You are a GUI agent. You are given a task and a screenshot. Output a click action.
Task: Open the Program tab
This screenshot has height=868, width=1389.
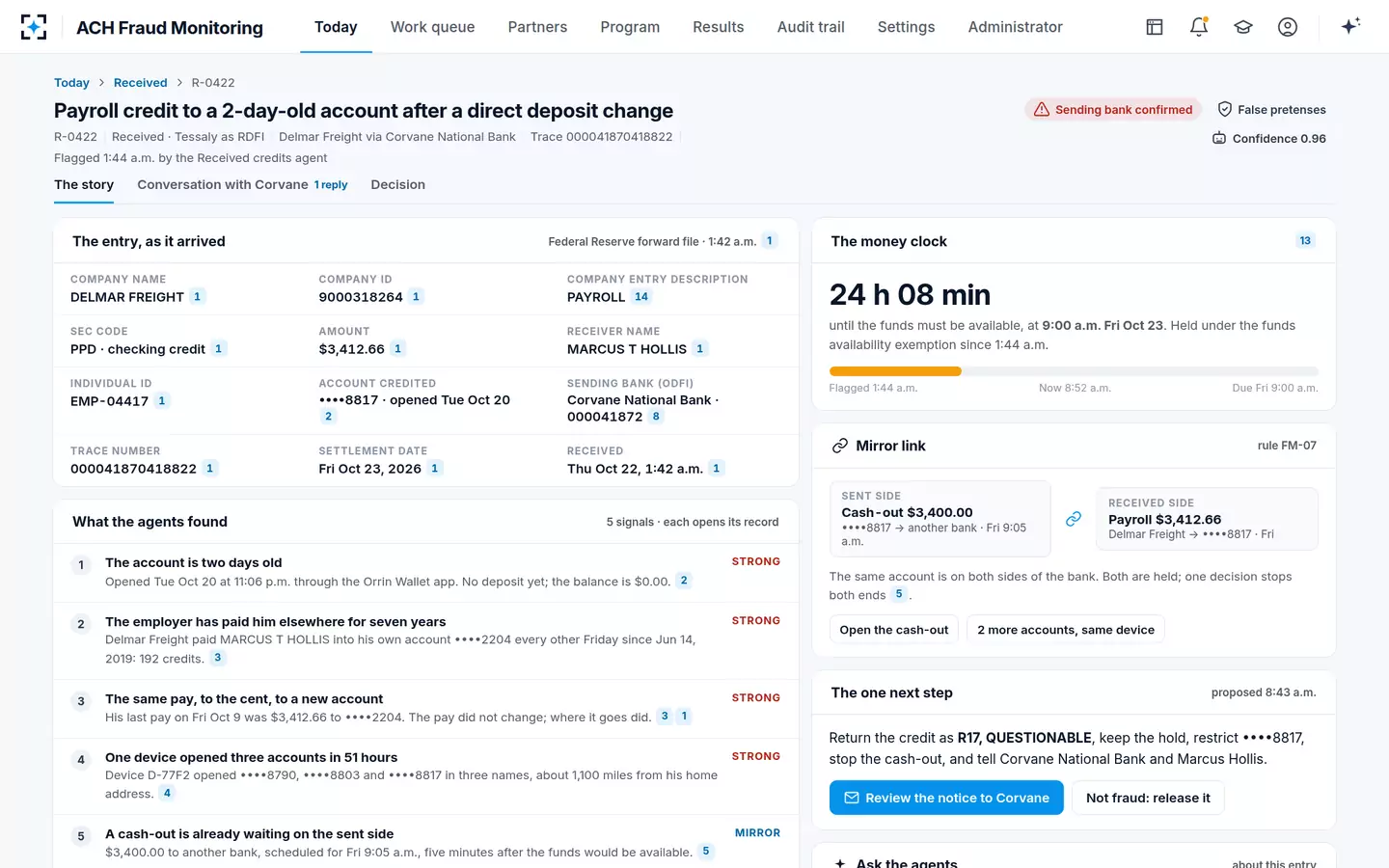(x=630, y=27)
